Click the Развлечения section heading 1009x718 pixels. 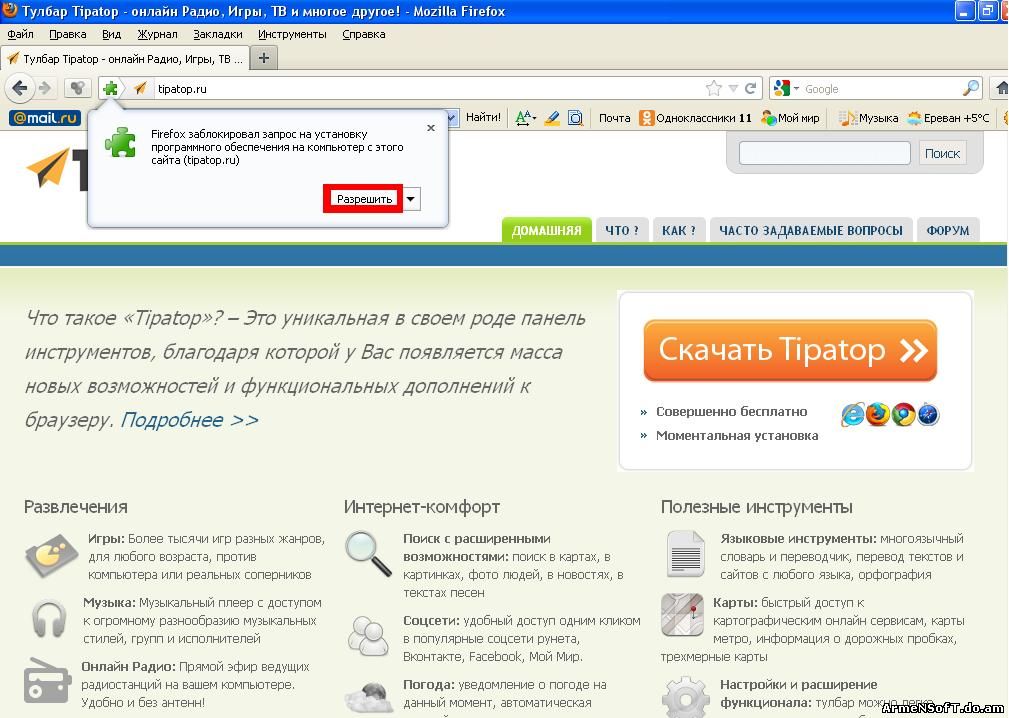click(x=76, y=507)
